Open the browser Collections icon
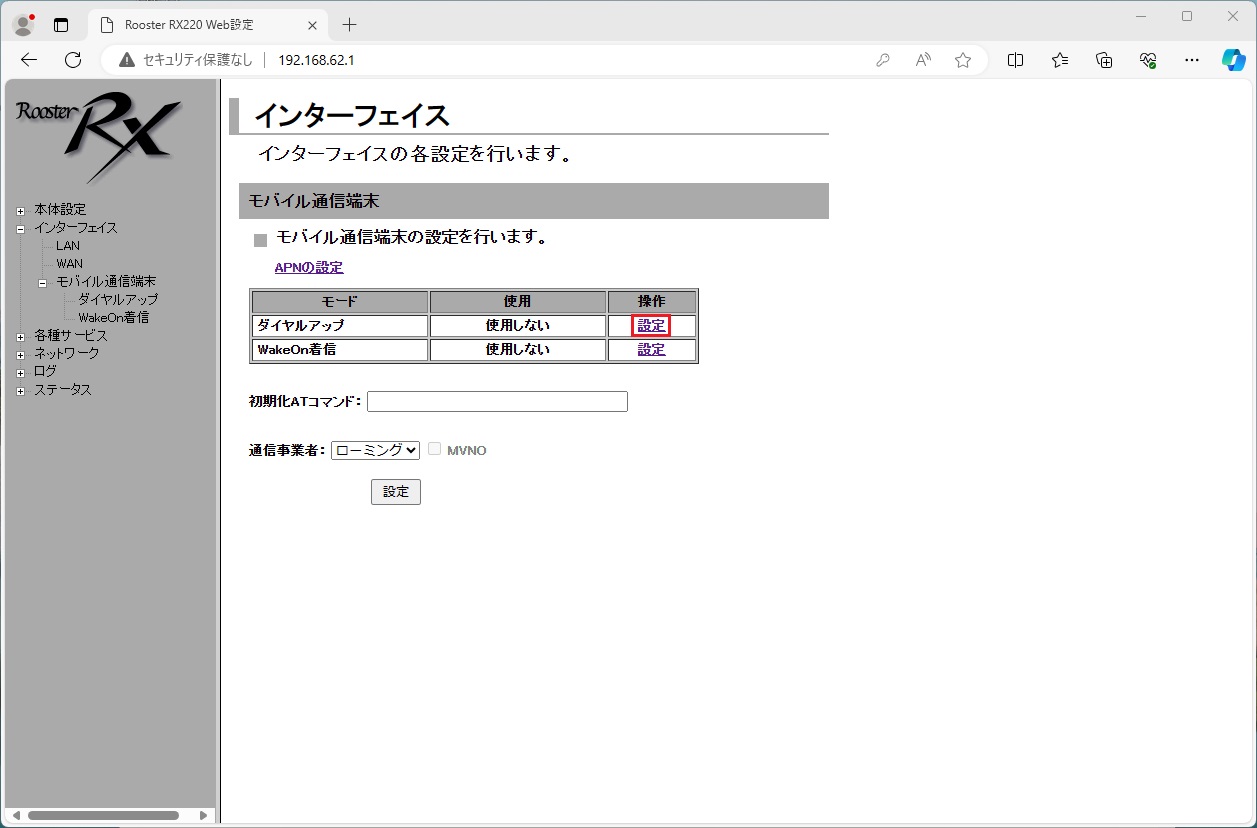Image resolution: width=1257 pixels, height=828 pixels. 1104,60
